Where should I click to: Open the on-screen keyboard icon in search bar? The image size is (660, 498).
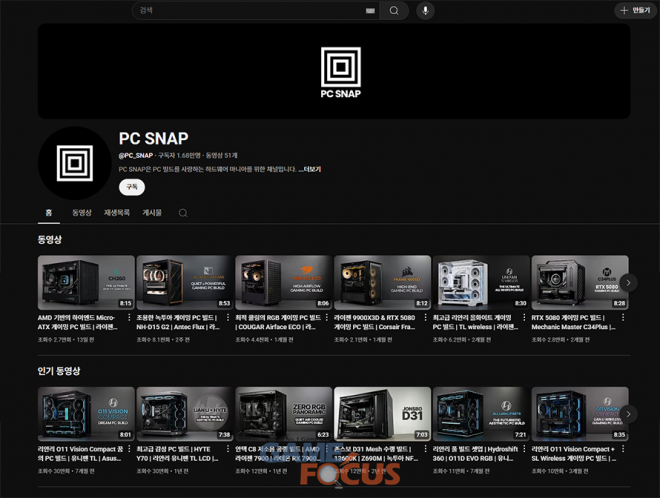(370, 11)
